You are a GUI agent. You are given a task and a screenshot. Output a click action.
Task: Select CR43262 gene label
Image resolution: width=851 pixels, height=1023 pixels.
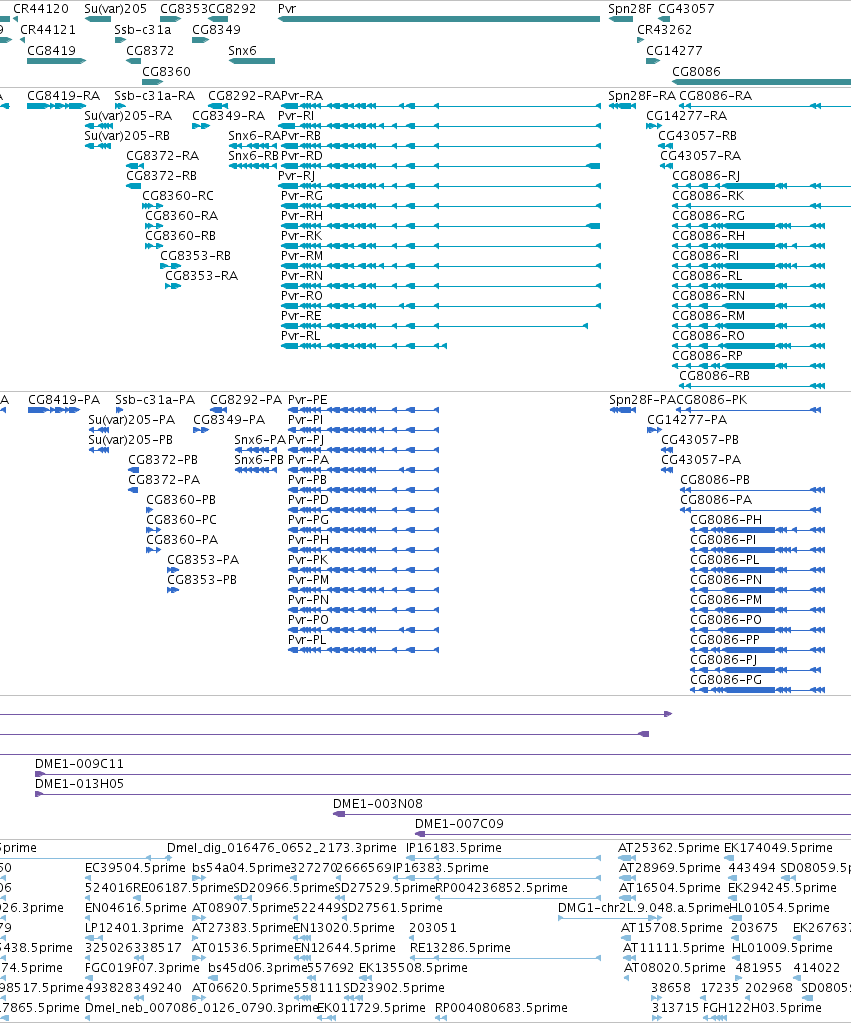coord(664,29)
